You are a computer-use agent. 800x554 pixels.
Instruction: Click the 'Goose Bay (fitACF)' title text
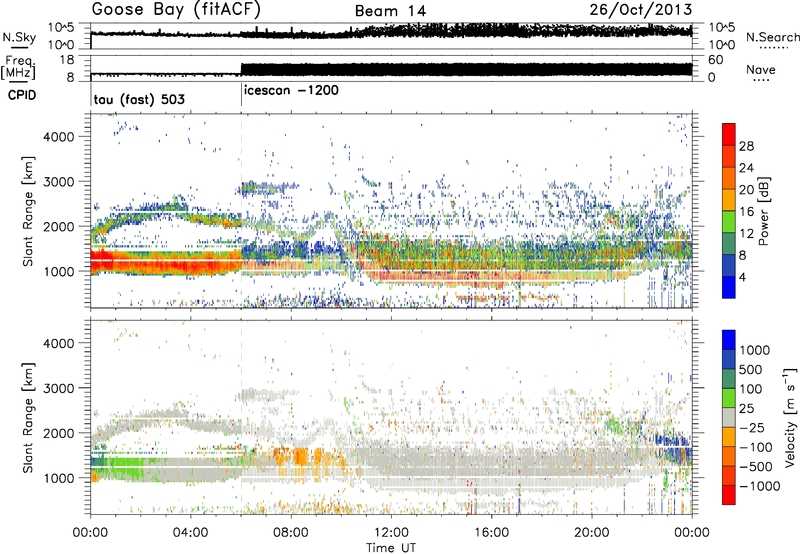click(x=177, y=10)
